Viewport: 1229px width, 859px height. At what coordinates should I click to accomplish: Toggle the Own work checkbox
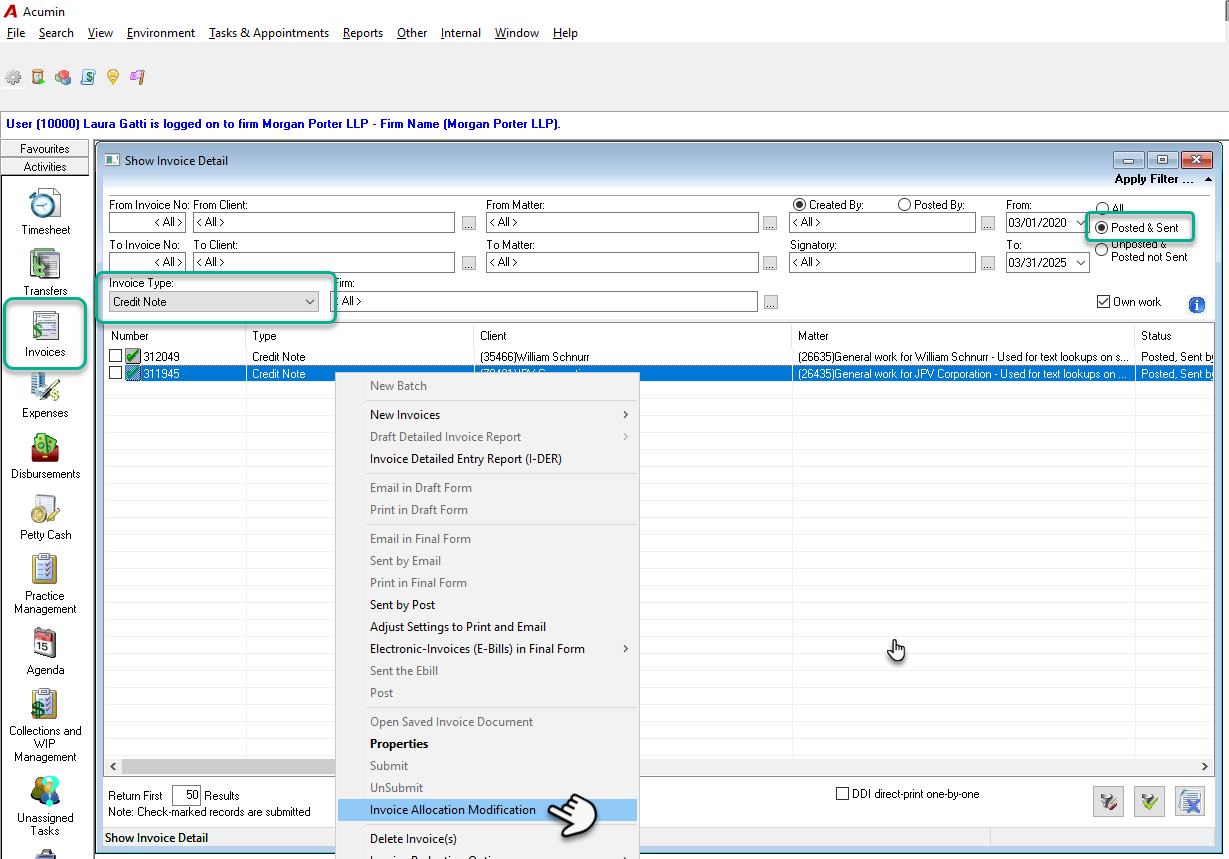[x=1103, y=302]
